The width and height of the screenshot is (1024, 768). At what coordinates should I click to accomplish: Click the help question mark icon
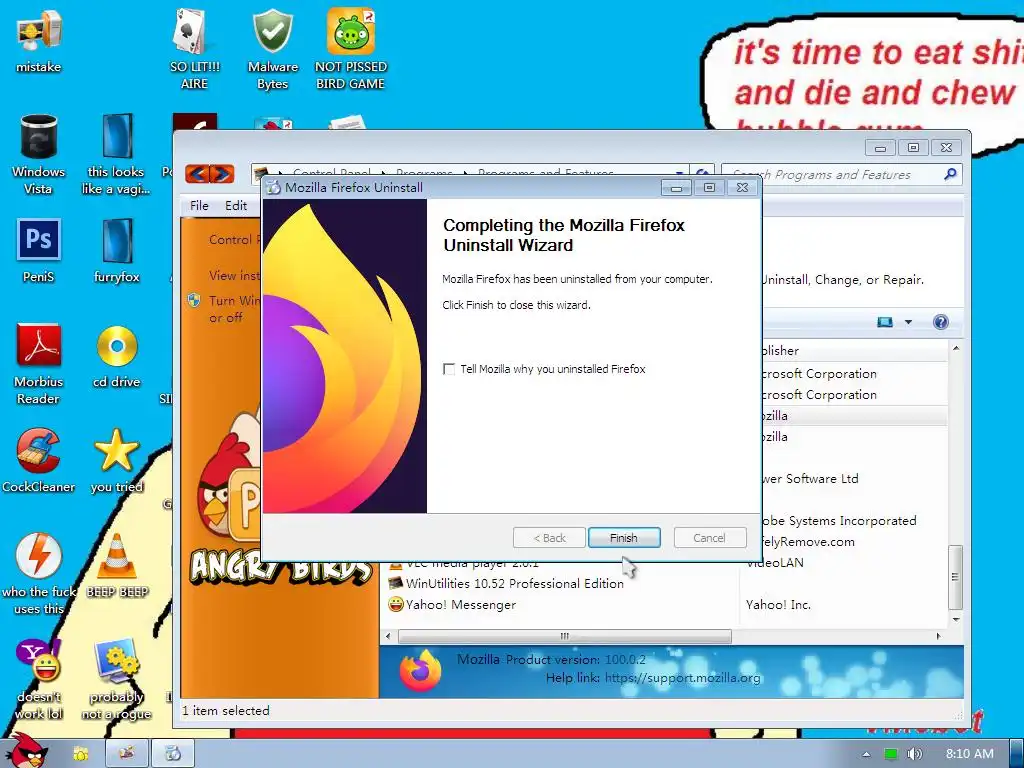click(940, 322)
